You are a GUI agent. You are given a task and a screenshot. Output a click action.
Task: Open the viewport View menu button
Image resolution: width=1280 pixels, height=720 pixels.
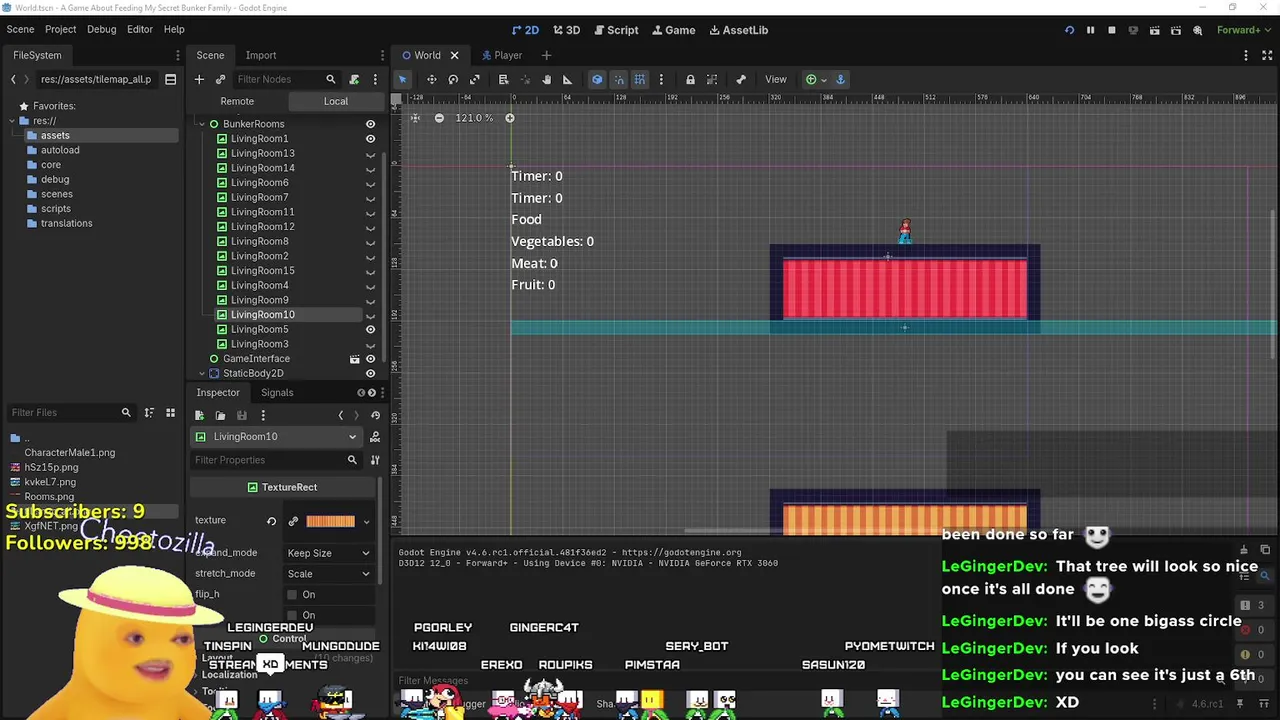tap(776, 79)
